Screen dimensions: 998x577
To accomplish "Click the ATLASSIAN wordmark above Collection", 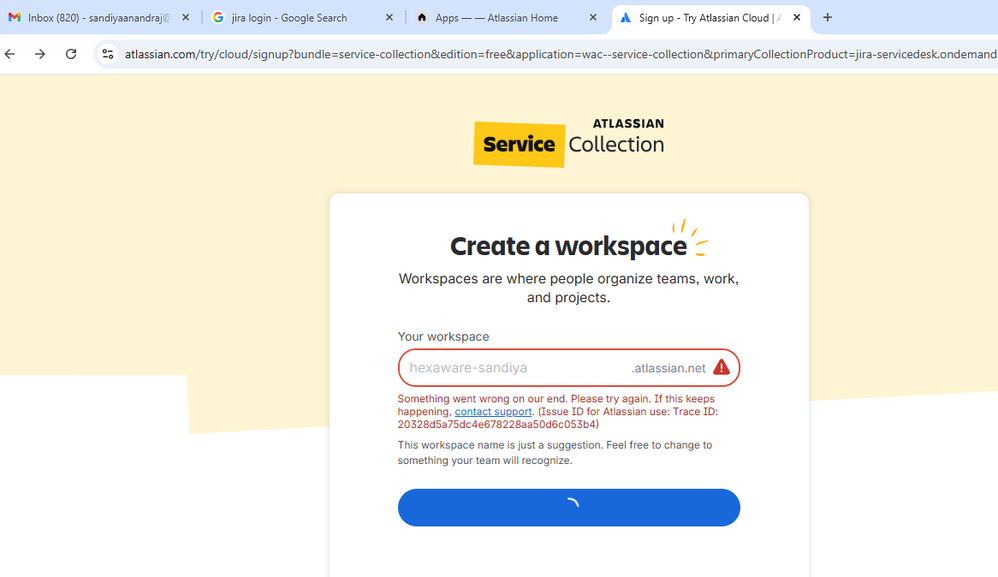I will pos(628,123).
